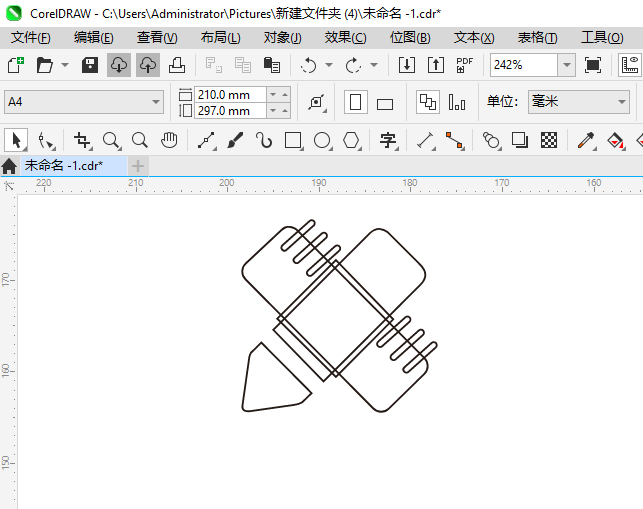
Task: Decrease page height with down stepper
Action: tap(273, 111)
